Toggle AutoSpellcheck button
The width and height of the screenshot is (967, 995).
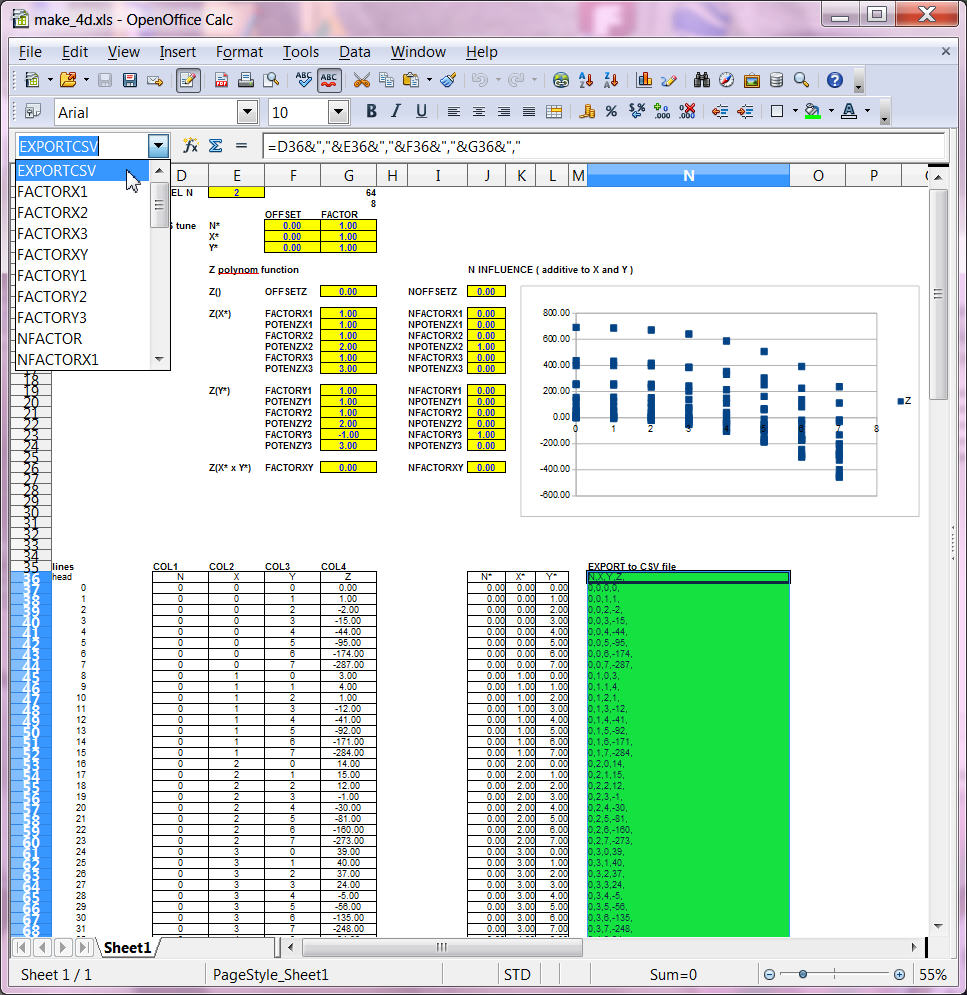click(x=330, y=80)
